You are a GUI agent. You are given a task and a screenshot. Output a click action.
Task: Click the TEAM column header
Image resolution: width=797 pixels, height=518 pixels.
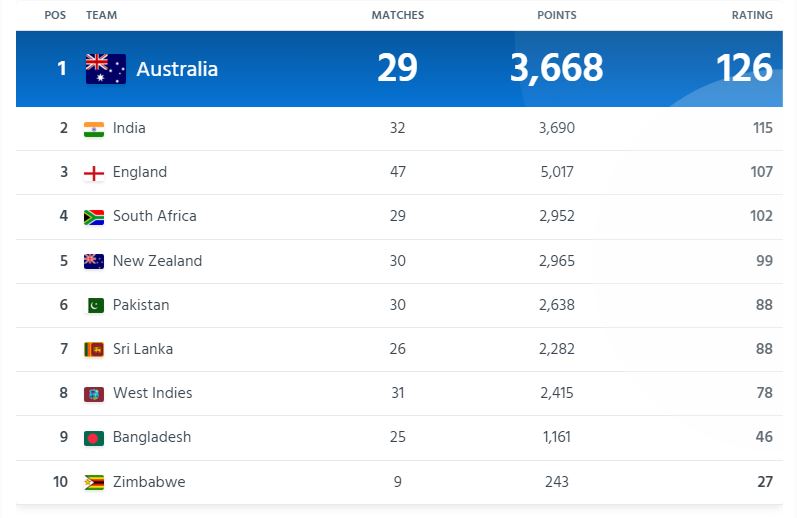coord(100,15)
